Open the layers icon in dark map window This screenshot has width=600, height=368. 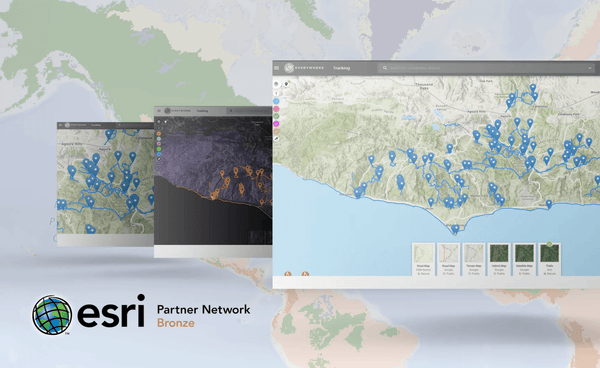(159, 122)
